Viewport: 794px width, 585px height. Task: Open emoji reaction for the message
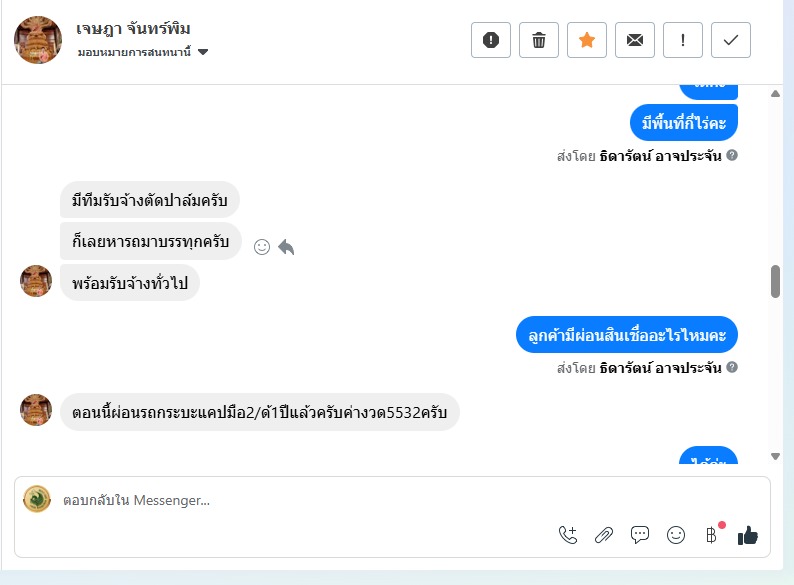tap(262, 246)
